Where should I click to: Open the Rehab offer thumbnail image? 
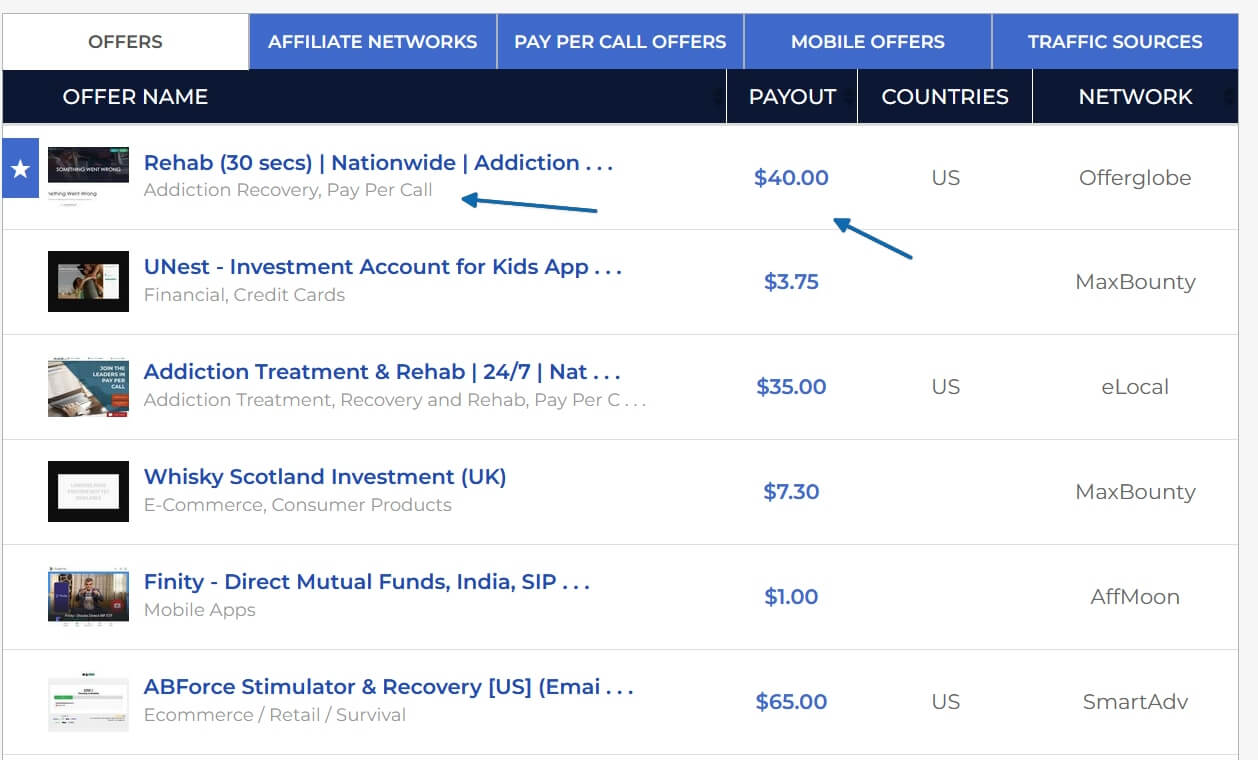[88, 177]
